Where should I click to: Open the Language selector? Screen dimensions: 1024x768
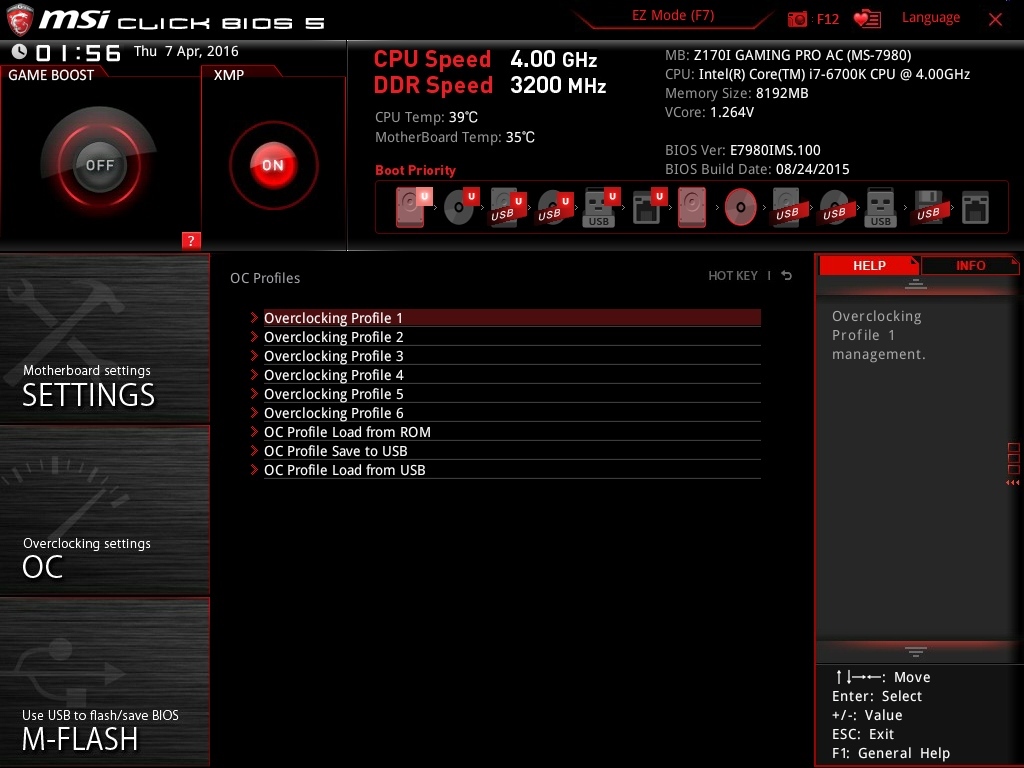coord(931,18)
